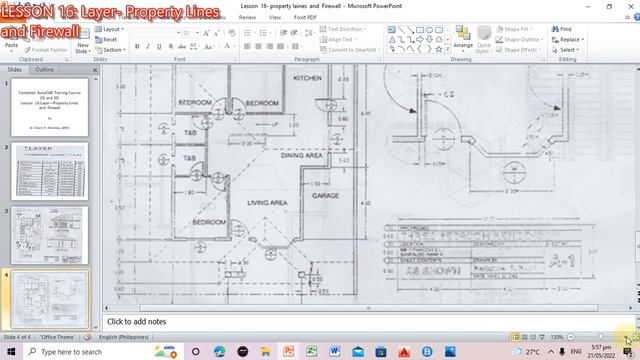Toggle strikethrough formatting
Image resolution: width=640 pixels, height=360 pixels.
pos(182,47)
